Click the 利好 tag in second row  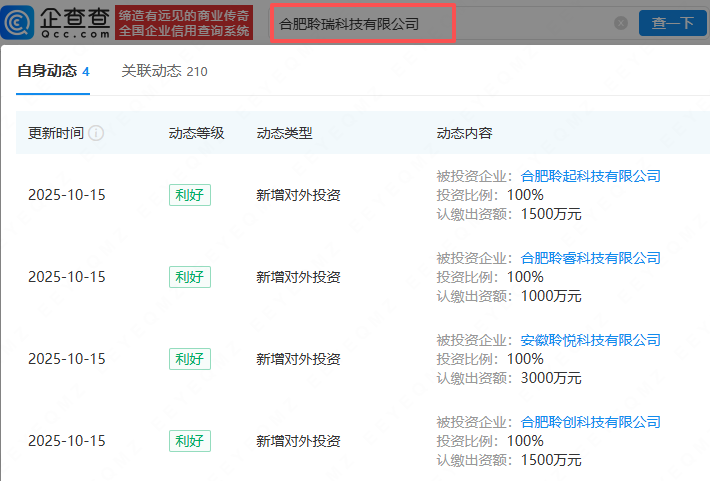[x=189, y=277]
